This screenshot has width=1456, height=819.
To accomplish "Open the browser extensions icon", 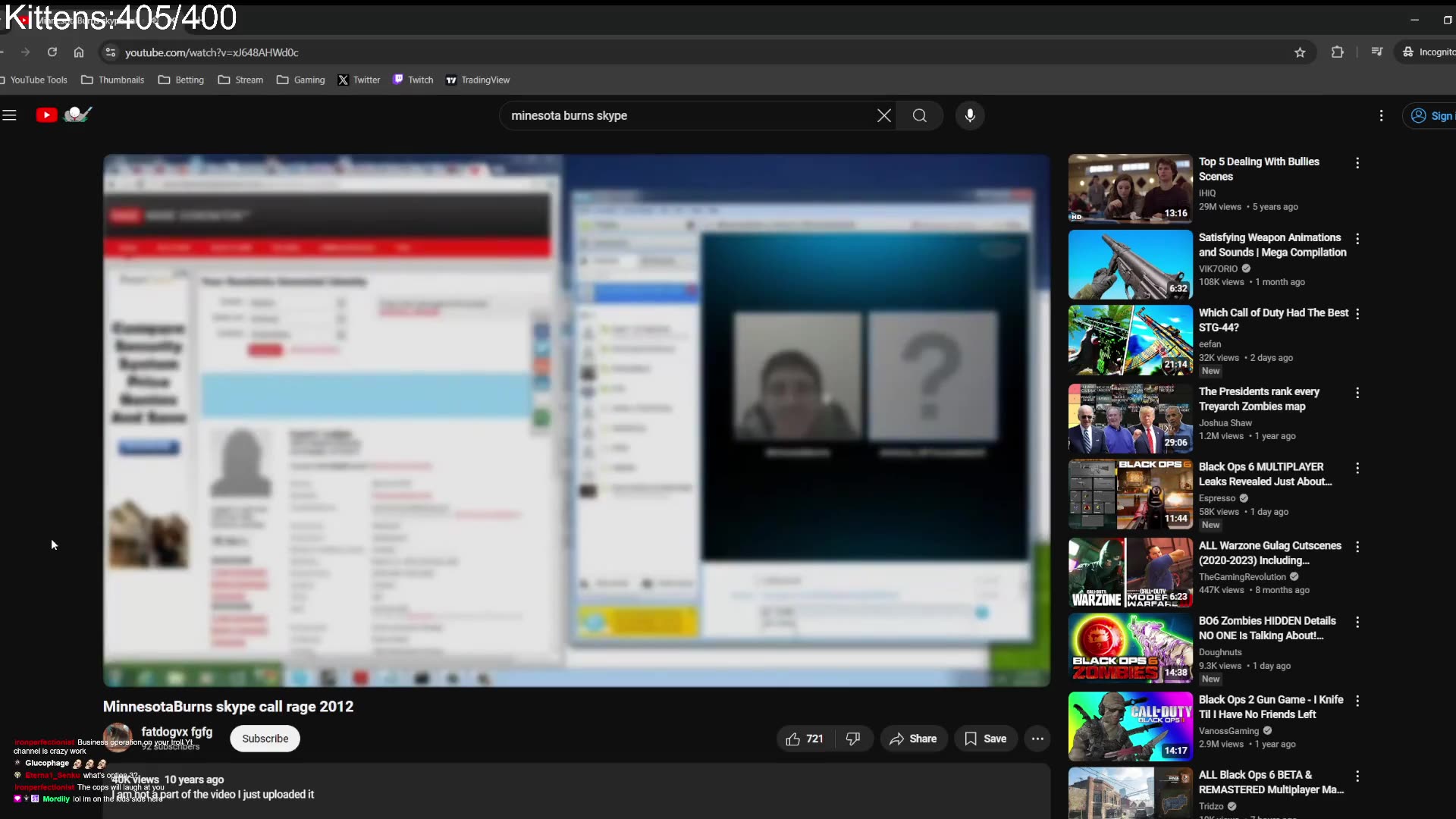I will pyautogui.click(x=1338, y=52).
